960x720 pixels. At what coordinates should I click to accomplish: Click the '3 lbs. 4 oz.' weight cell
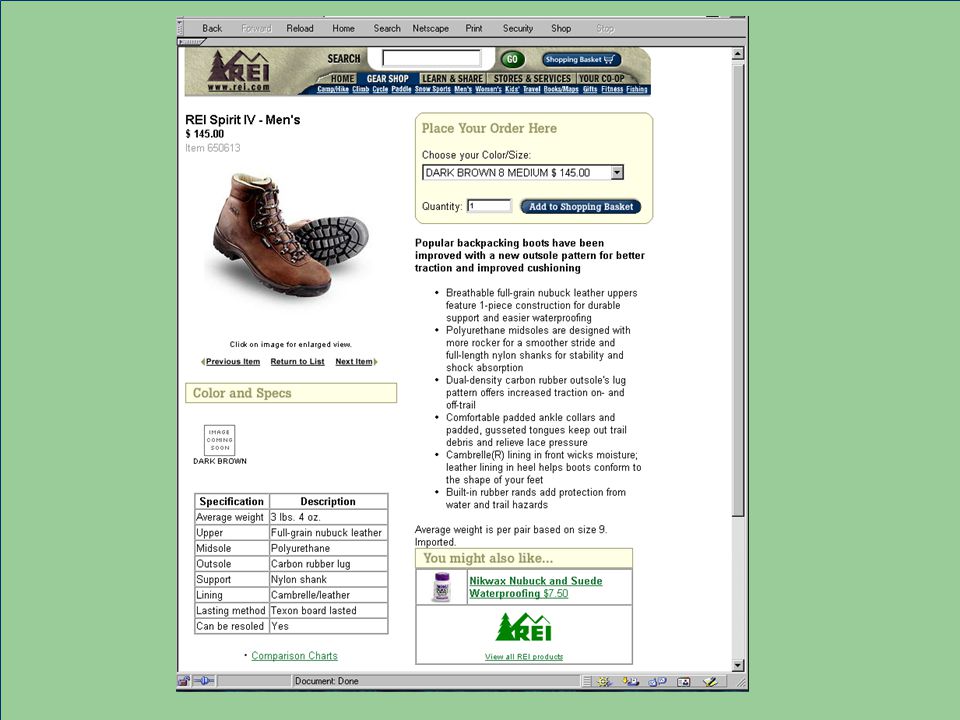click(328, 517)
